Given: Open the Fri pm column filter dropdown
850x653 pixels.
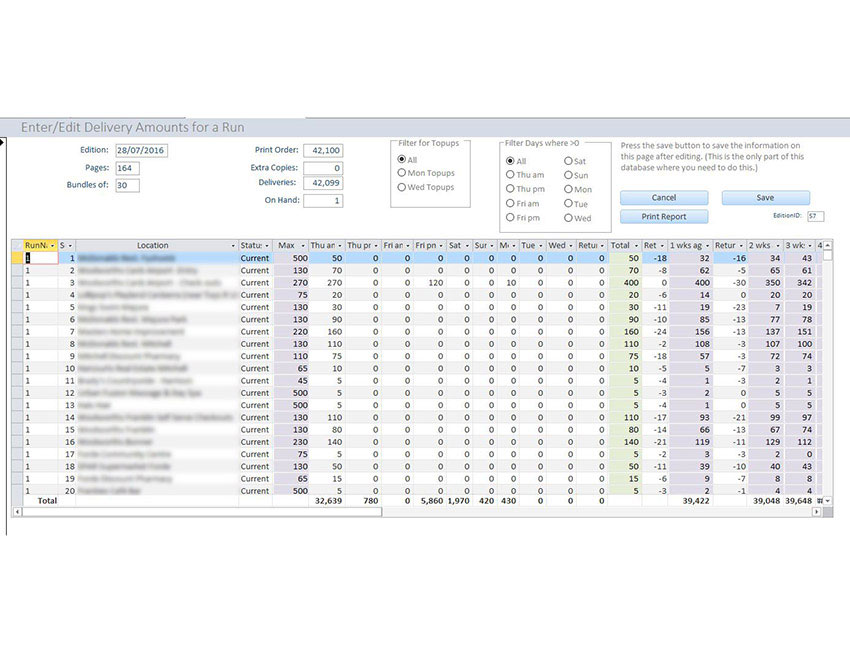Looking at the screenshot, I should tap(441, 245).
